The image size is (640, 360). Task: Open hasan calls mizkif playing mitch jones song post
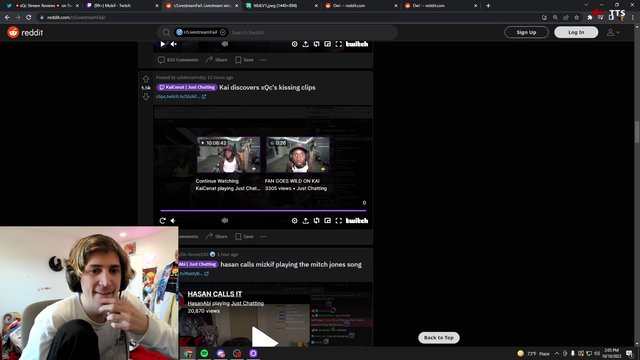(291, 264)
